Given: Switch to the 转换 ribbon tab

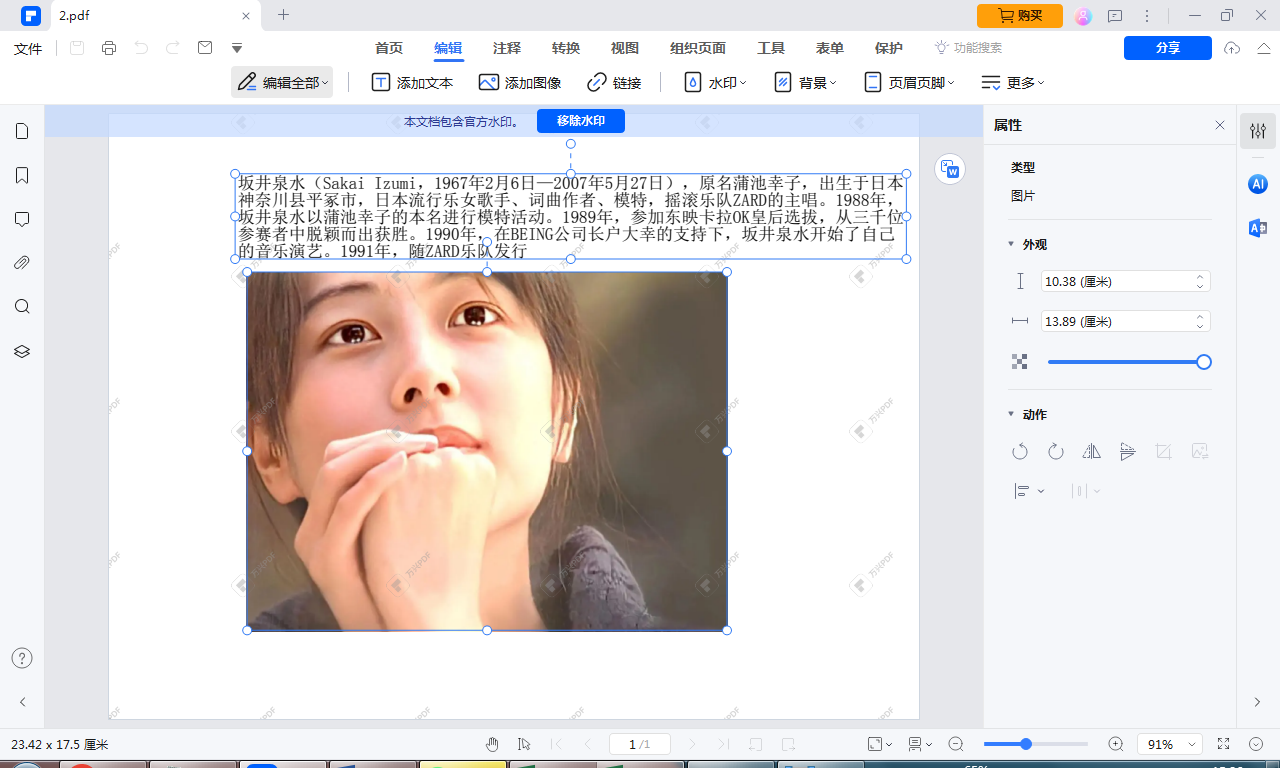Looking at the screenshot, I should point(564,47).
